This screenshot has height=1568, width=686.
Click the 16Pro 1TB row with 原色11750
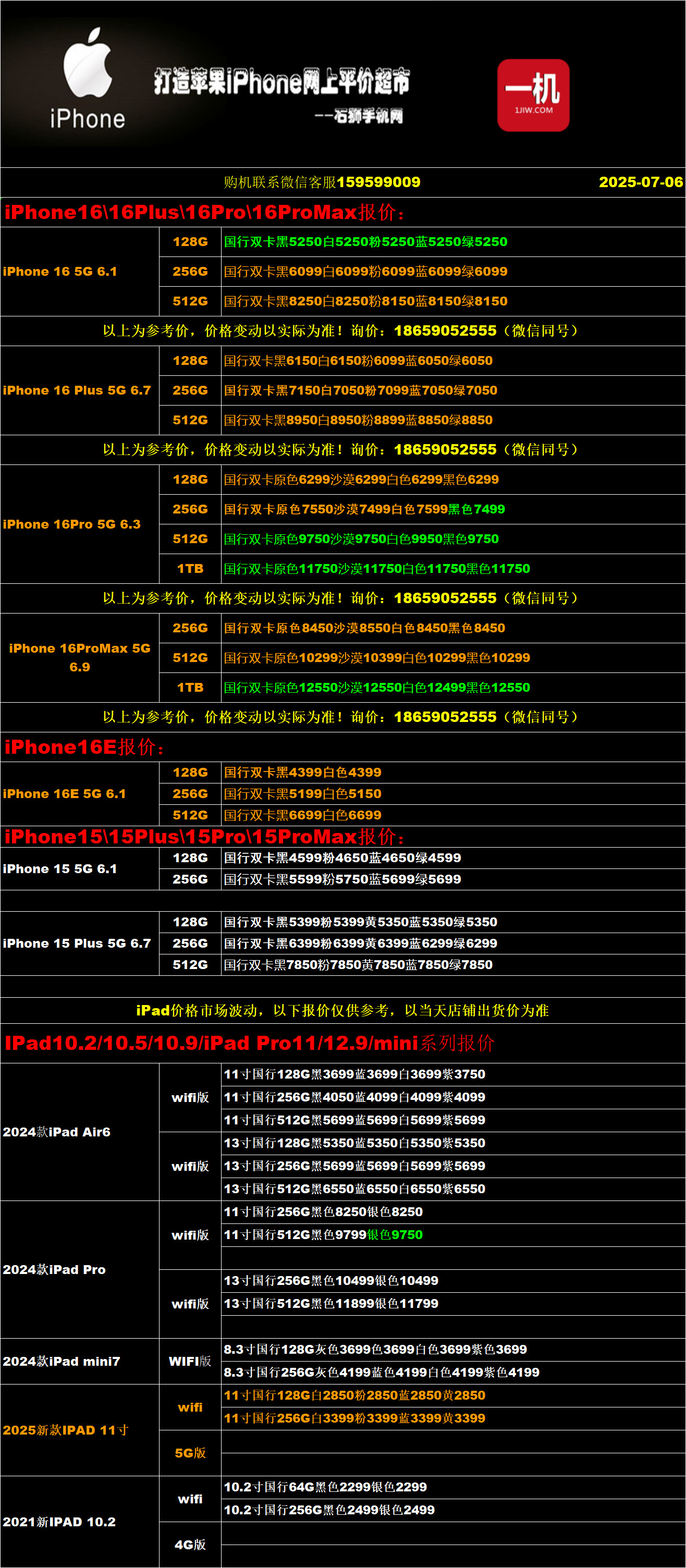pyautogui.click(x=454, y=569)
